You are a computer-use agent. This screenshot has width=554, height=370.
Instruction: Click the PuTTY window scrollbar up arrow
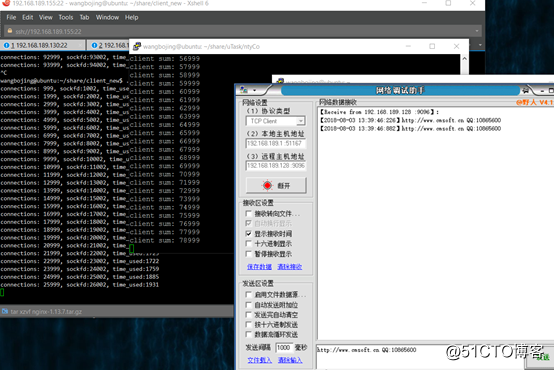tap(465, 59)
